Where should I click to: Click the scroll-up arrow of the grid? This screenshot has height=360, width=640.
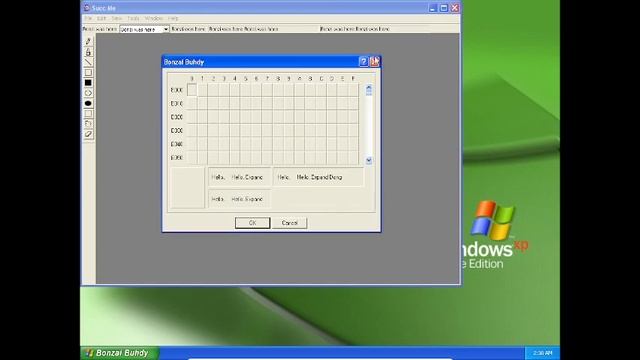(x=369, y=87)
